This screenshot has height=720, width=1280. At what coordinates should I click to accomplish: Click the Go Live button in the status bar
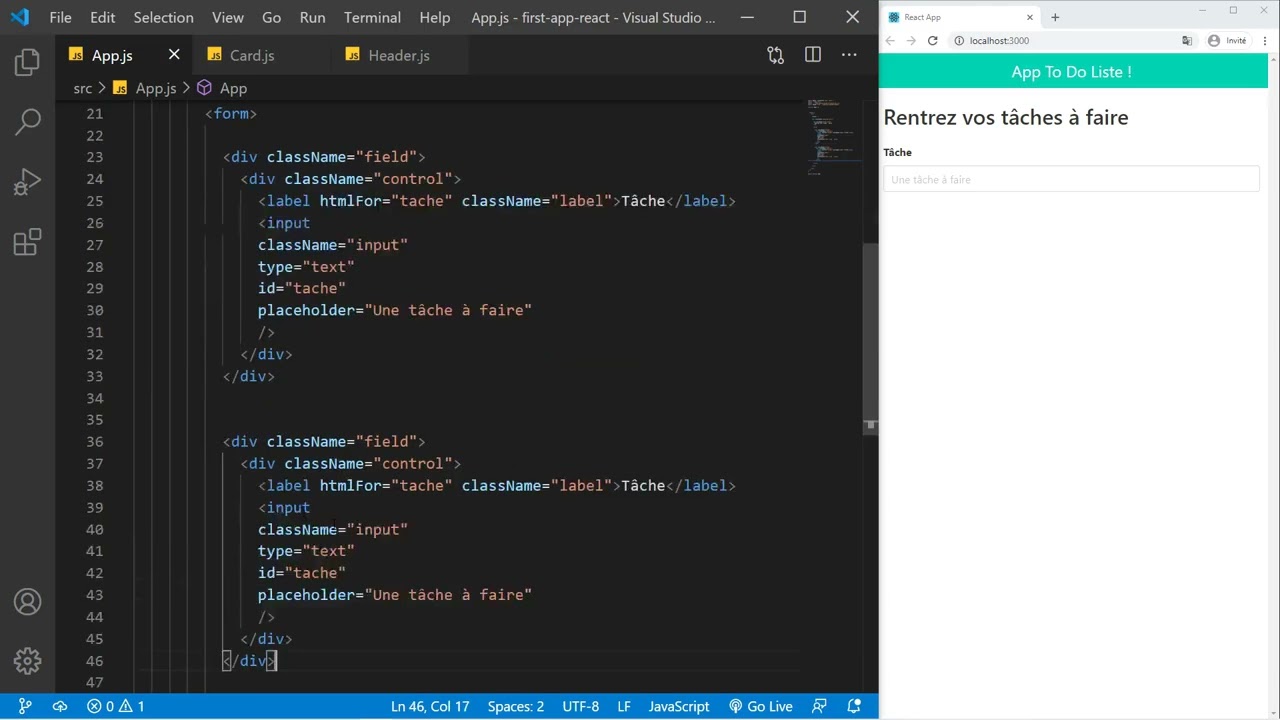[761, 706]
